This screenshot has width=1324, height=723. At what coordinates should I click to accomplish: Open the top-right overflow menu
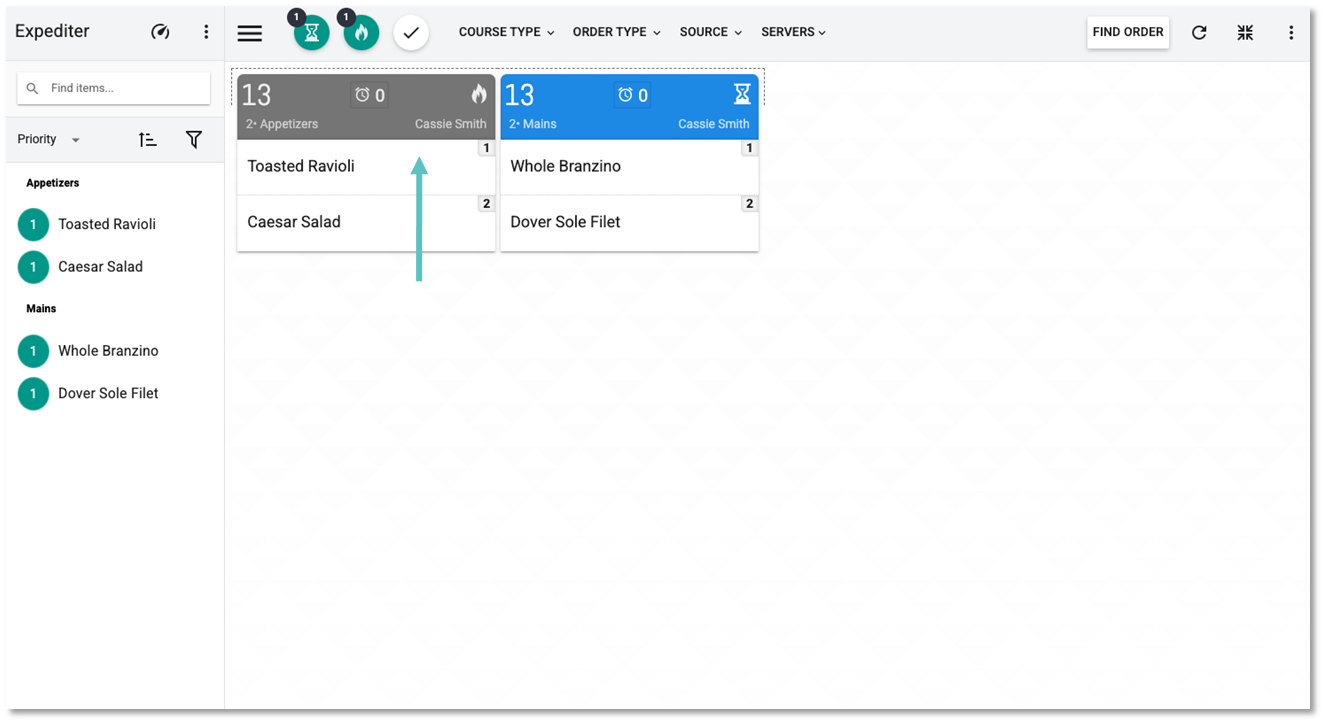pos(1291,33)
